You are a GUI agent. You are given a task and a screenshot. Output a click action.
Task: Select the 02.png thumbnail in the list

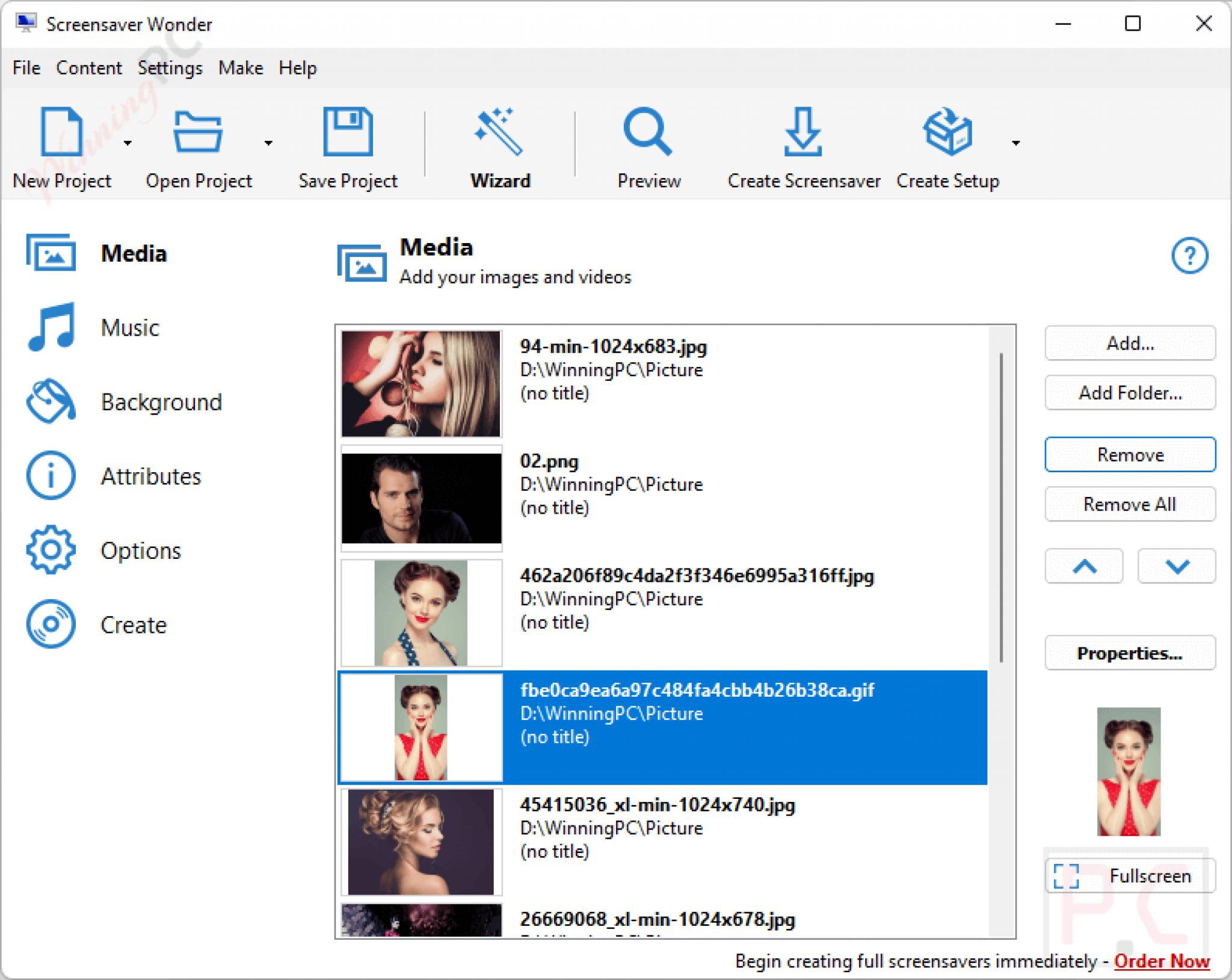coord(421,498)
